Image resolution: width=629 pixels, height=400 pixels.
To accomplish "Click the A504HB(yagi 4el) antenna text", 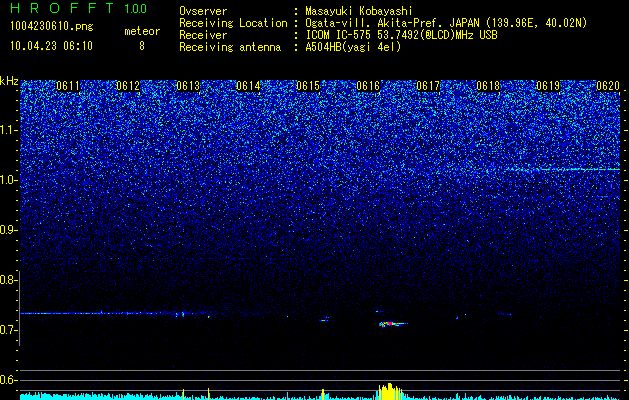I will pyautogui.click(x=353, y=47).
